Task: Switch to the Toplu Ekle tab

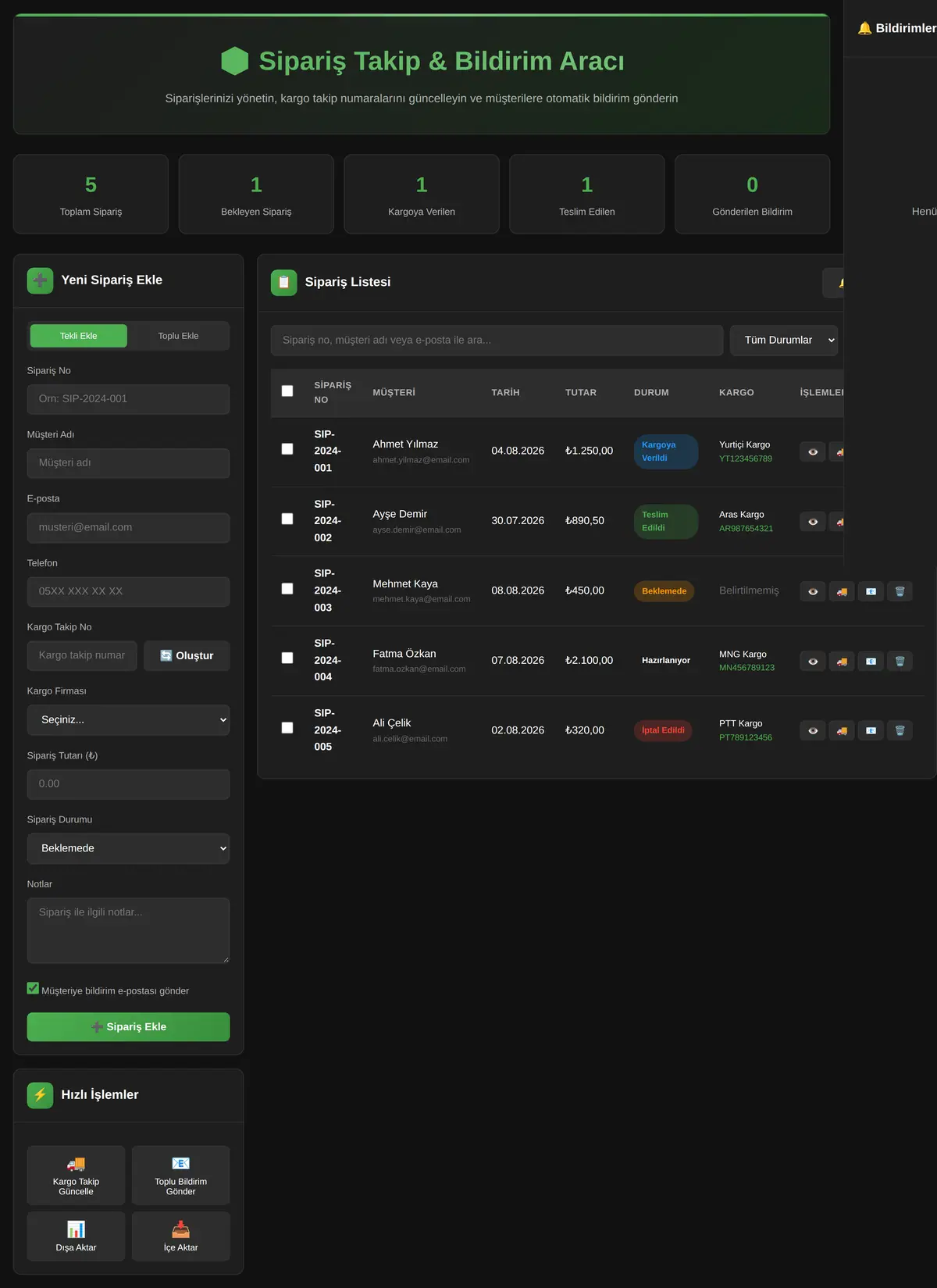Action: 178,336
